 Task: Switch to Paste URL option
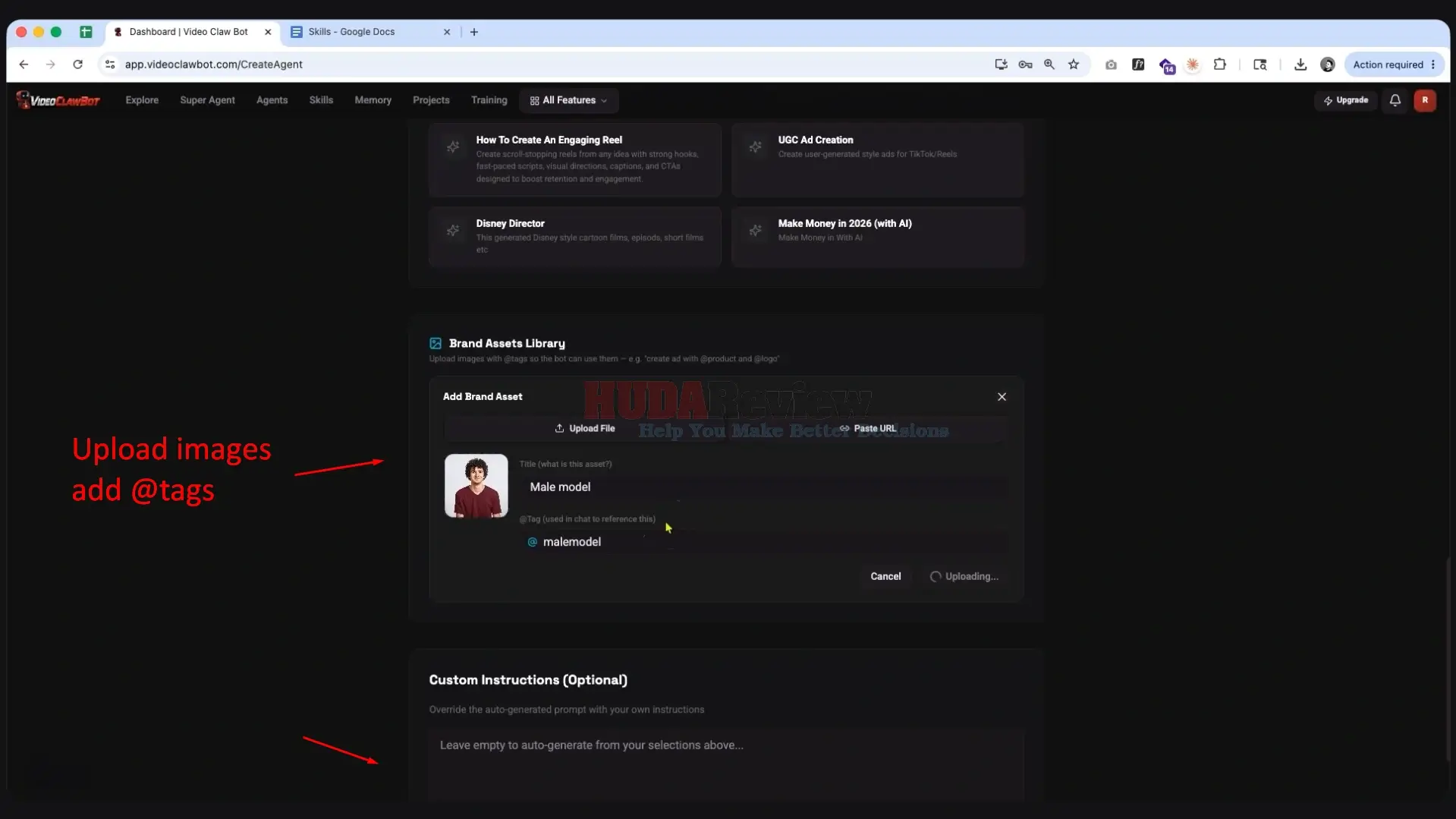[x=868, y=428]
